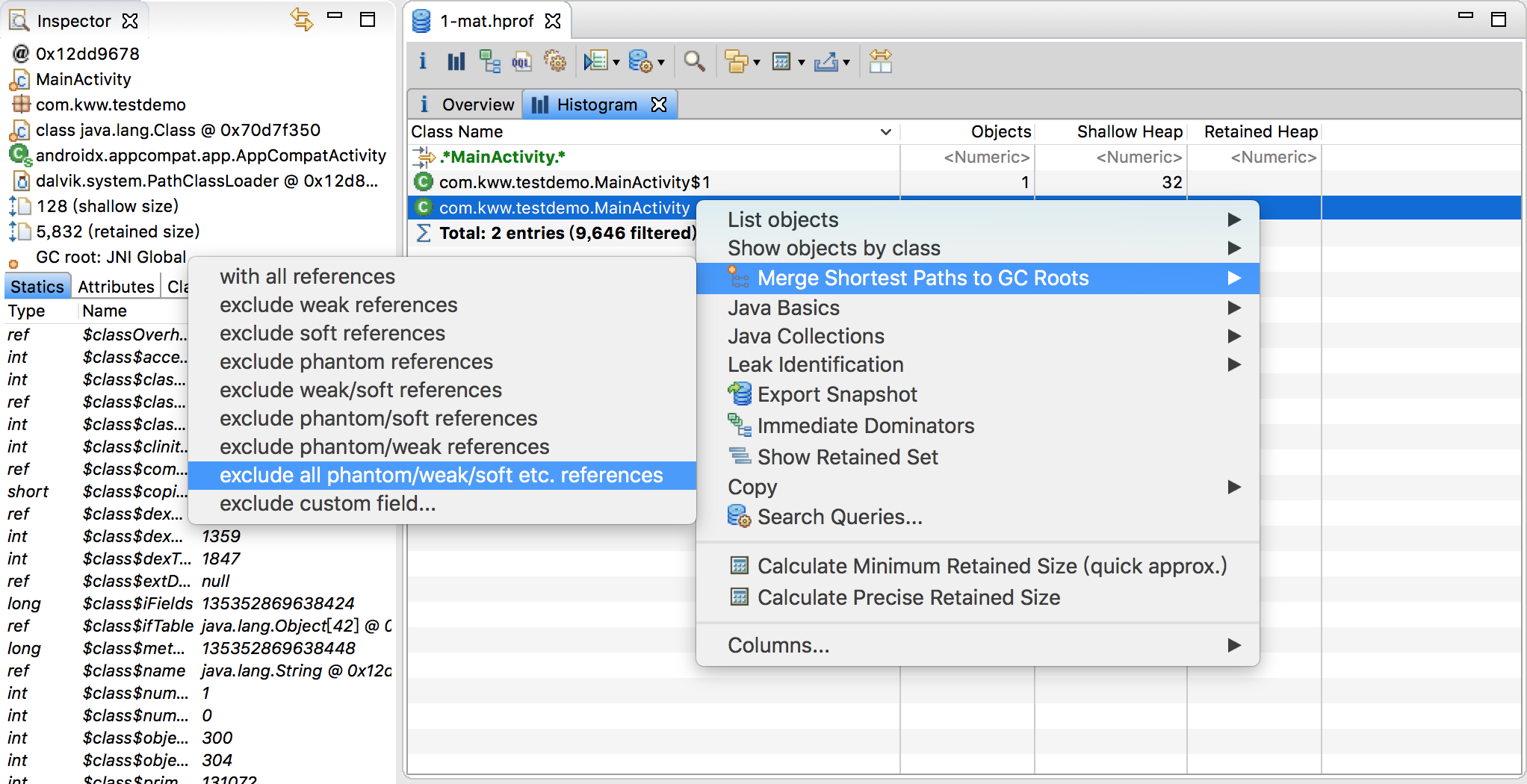Sort by the Retained Heap column header

pyautogui.click(x=1255, y=131)
